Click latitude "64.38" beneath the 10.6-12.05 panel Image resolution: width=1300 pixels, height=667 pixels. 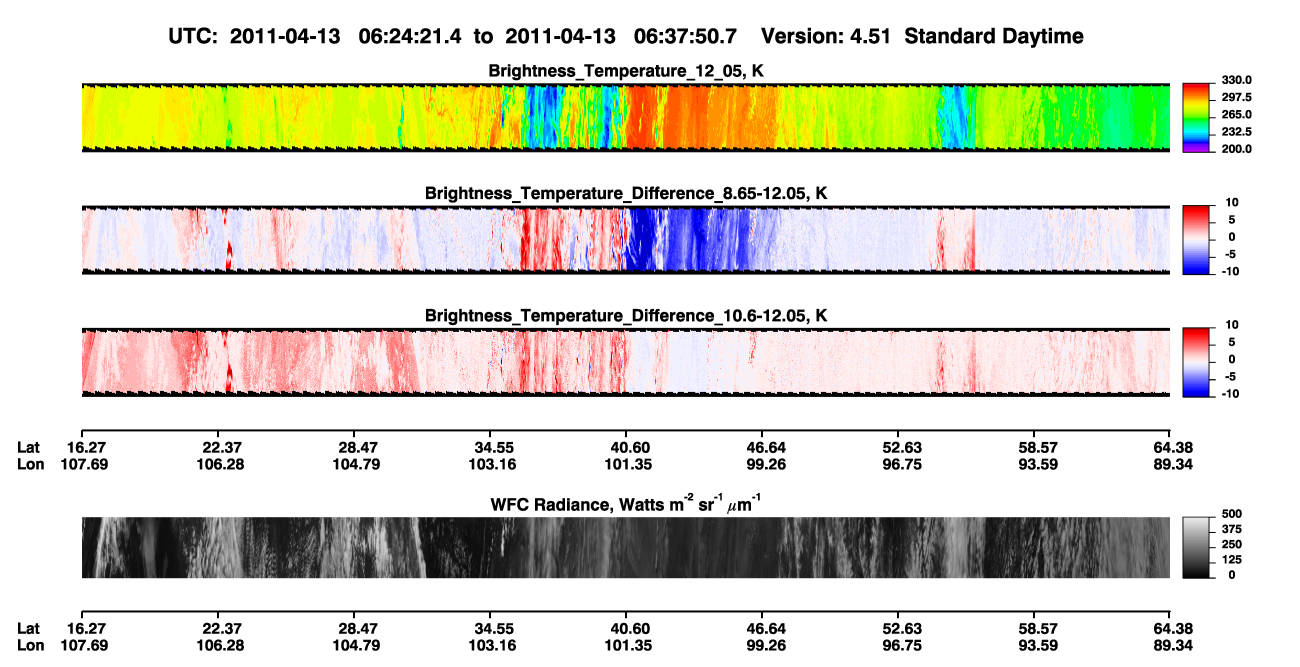pyautogui.click(x=1171, y=447)
